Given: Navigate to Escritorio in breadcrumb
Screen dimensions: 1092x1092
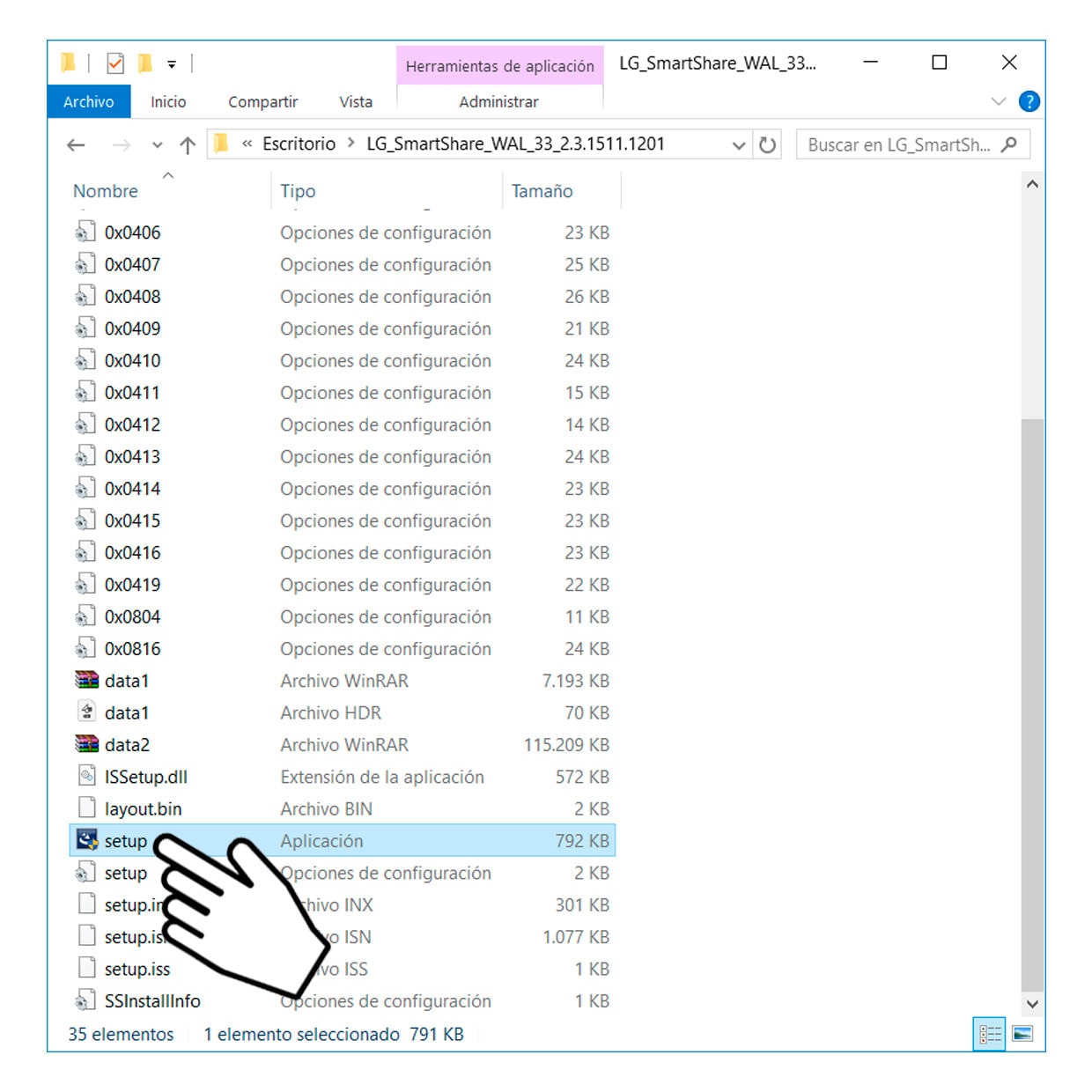Looking at the screenshot, I should [299, 144].
